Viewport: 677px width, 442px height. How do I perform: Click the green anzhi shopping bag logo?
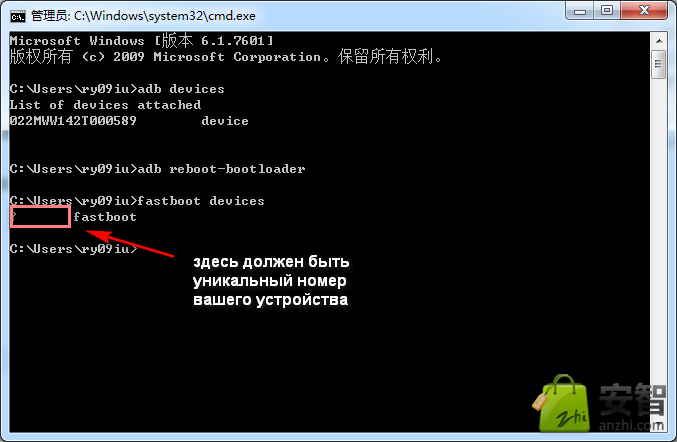(562, 404)
